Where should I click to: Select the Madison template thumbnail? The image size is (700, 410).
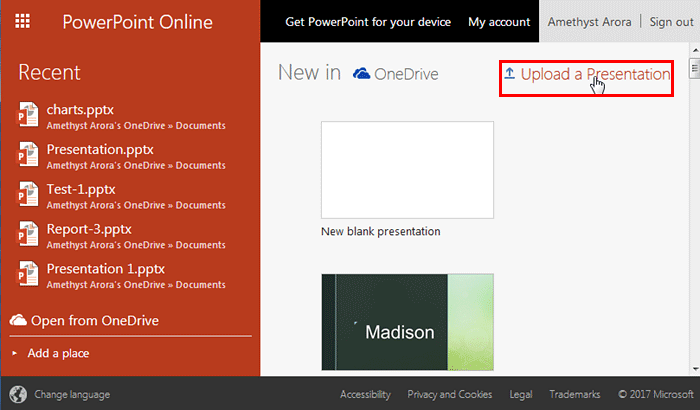(x=407, y=322)
